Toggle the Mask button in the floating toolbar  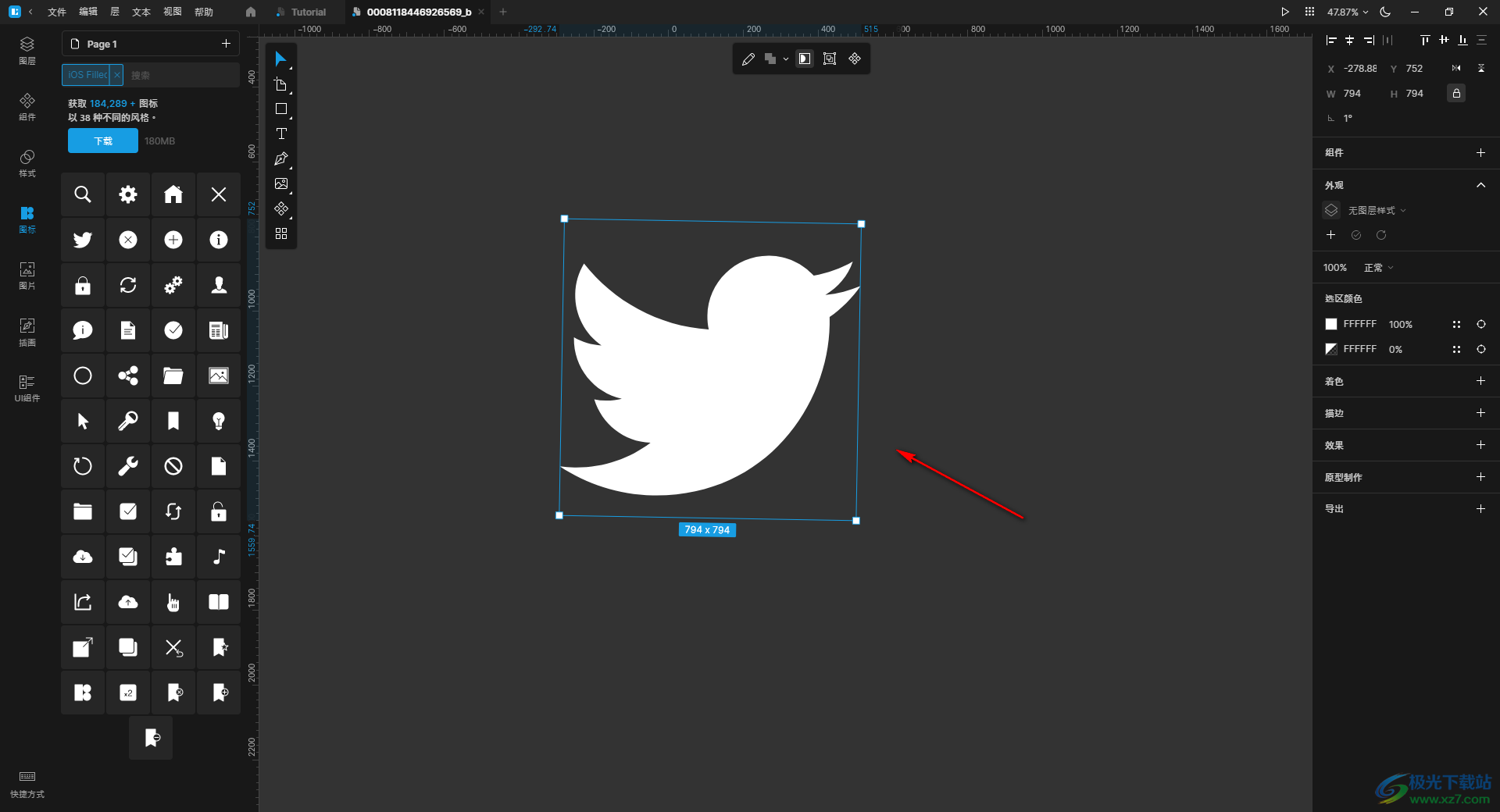point(805,59)
